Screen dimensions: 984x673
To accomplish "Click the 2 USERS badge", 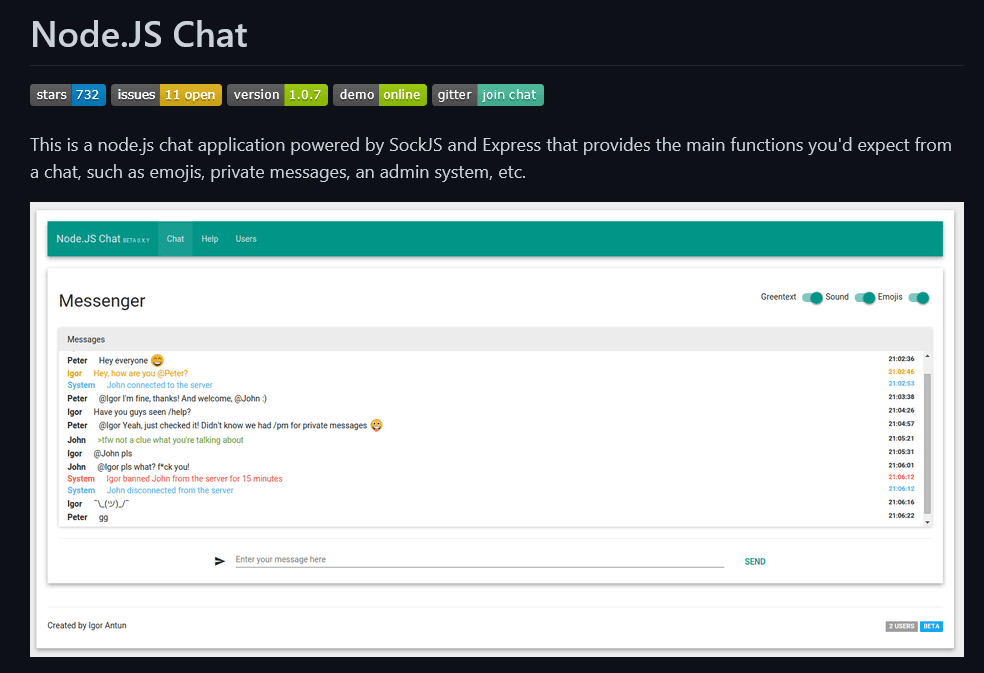I will [x=901, y=626].
